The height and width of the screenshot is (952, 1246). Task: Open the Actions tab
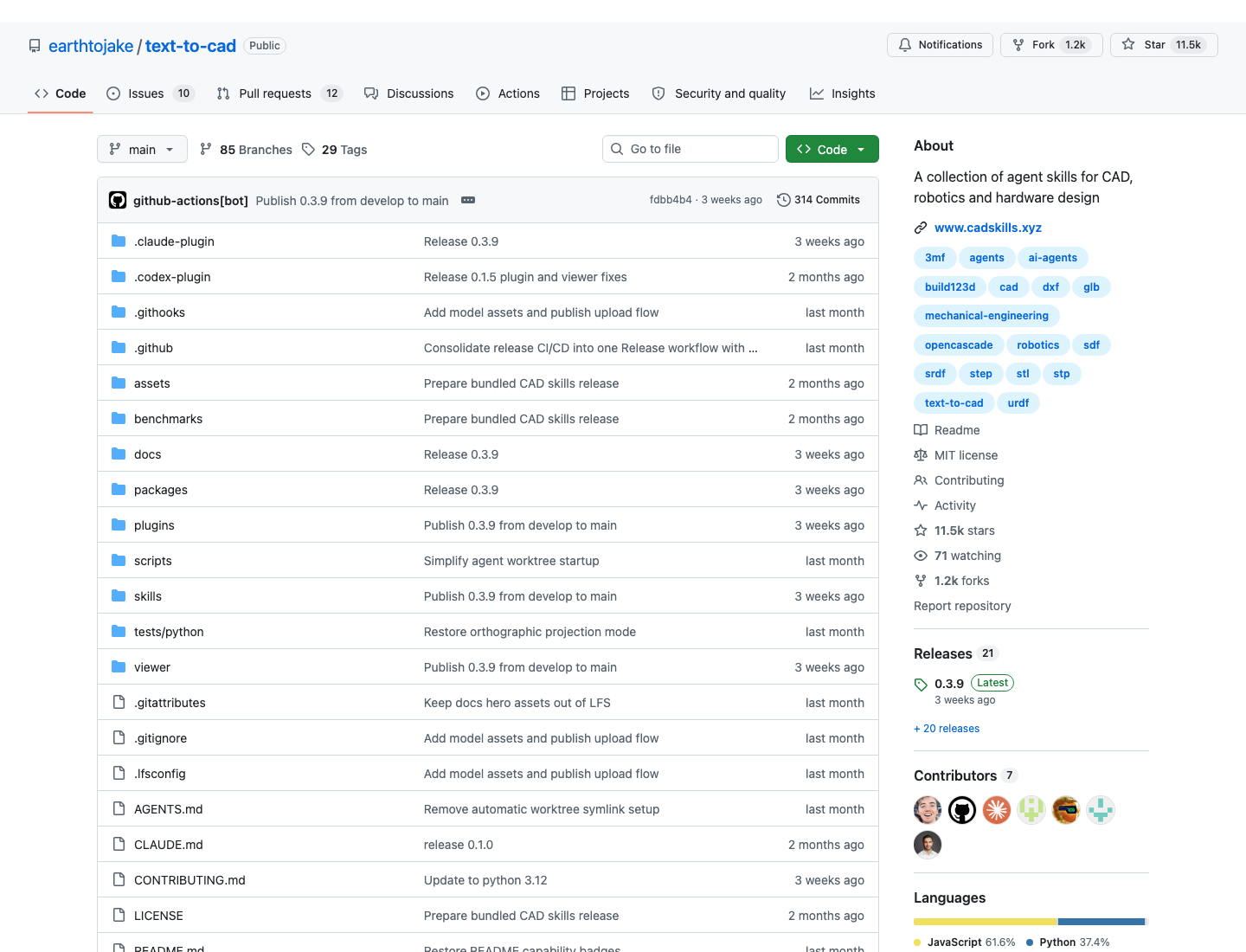coord(508,93)
